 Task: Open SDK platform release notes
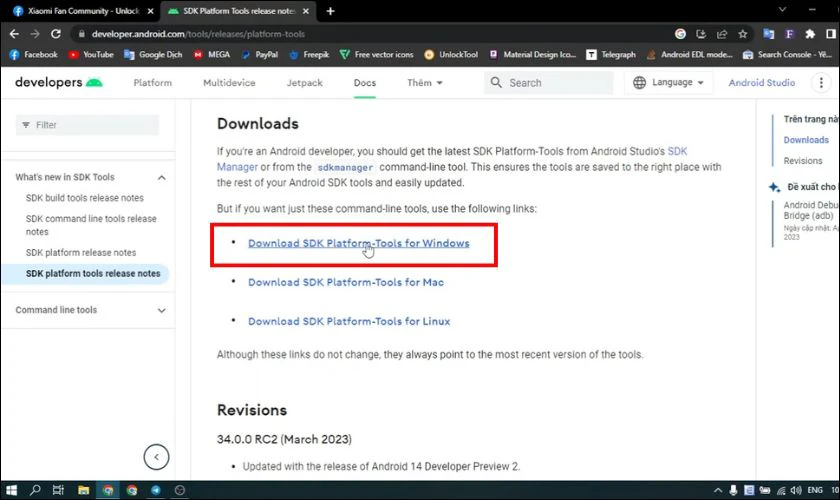(x=81, y=252)
